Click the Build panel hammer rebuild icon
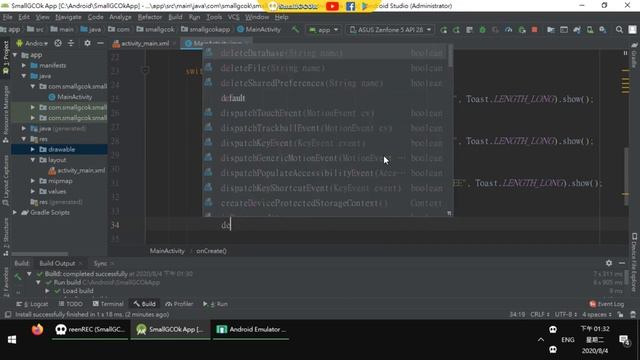Viewport: 640px width, 360px height. (x=18, y=277)
